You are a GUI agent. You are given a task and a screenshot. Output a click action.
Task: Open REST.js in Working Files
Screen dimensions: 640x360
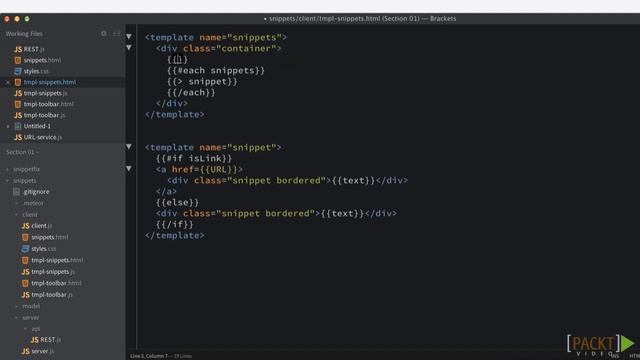34,49
